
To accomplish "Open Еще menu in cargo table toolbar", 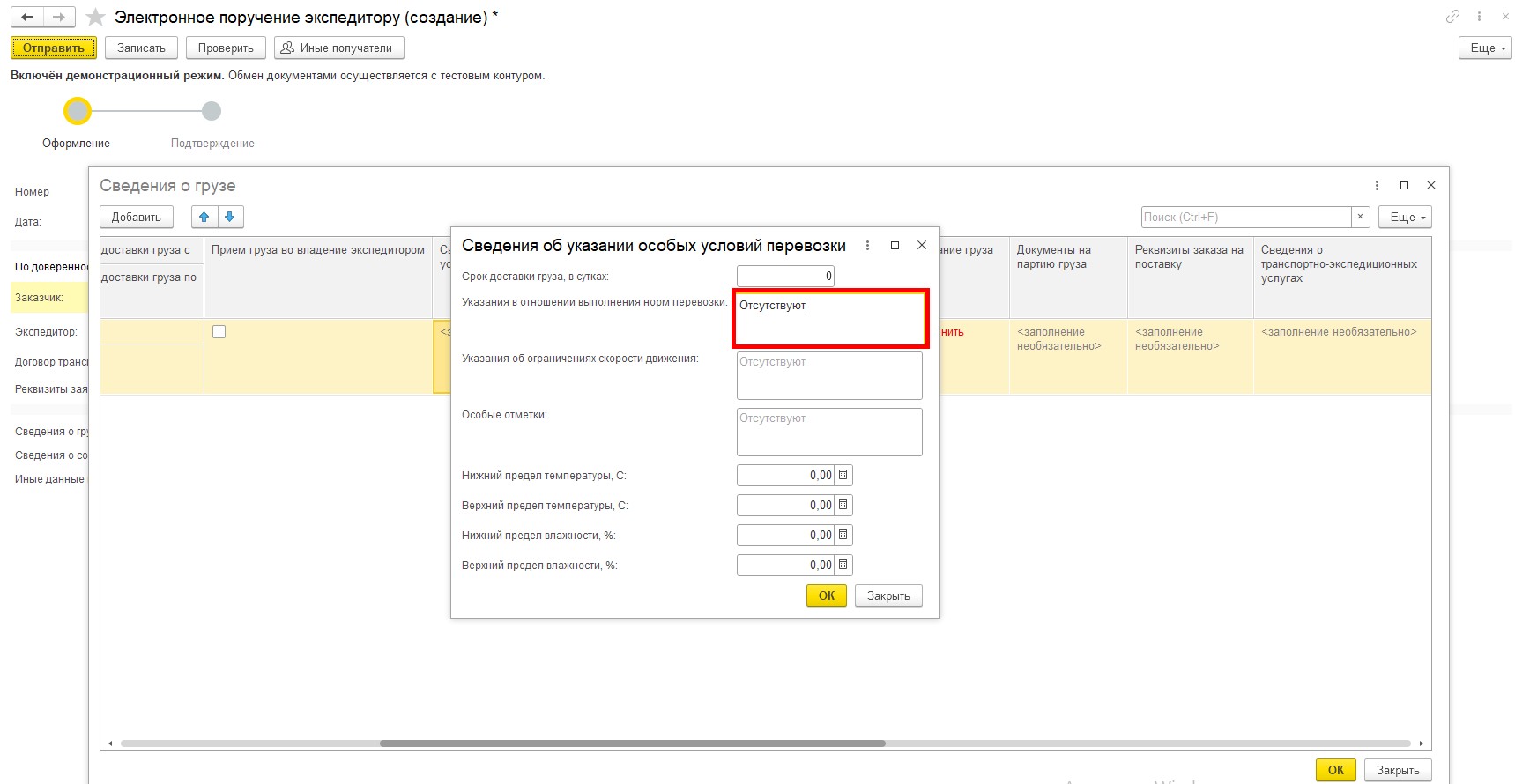I will 1405,217.
